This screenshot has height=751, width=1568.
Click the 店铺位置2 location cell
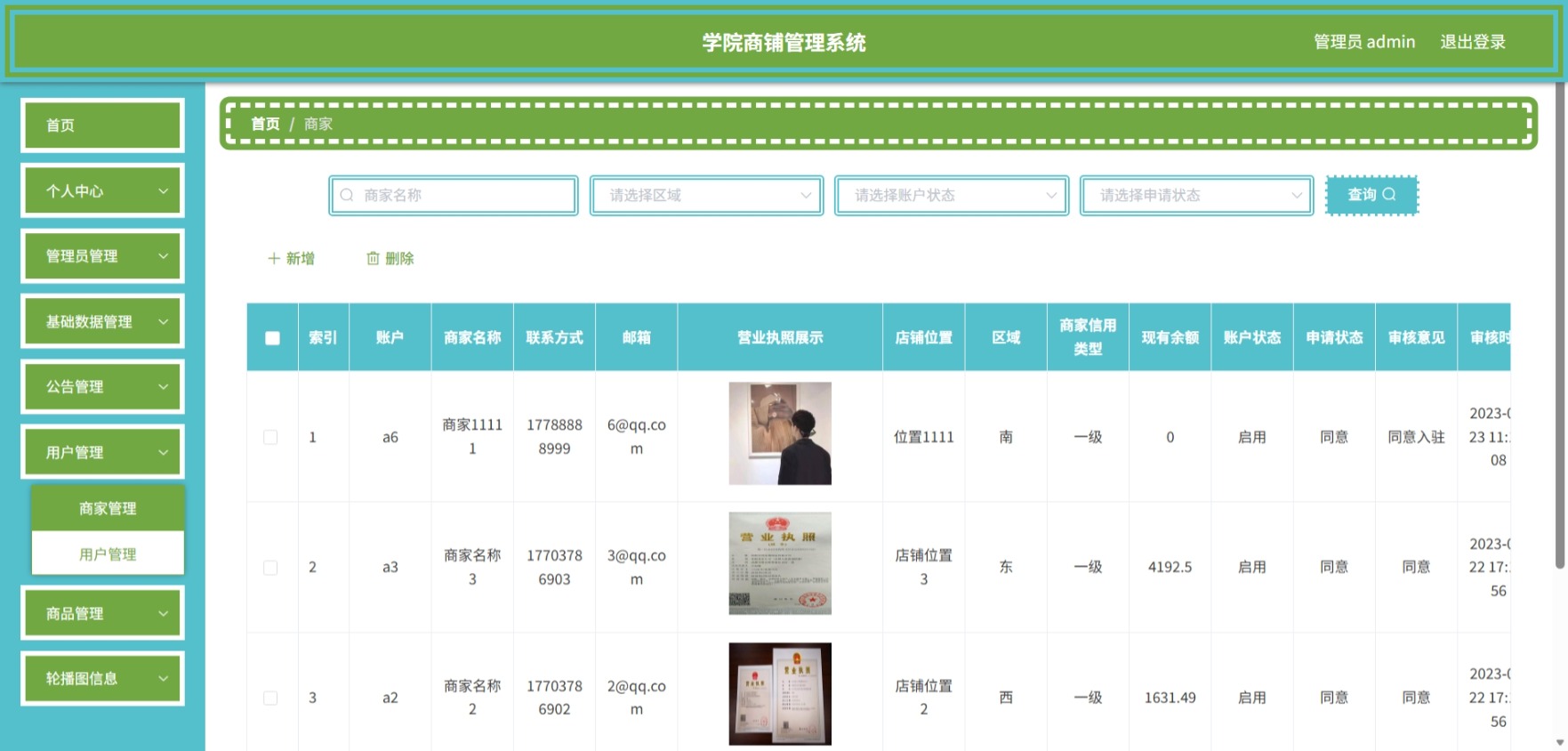pos(923,698)
